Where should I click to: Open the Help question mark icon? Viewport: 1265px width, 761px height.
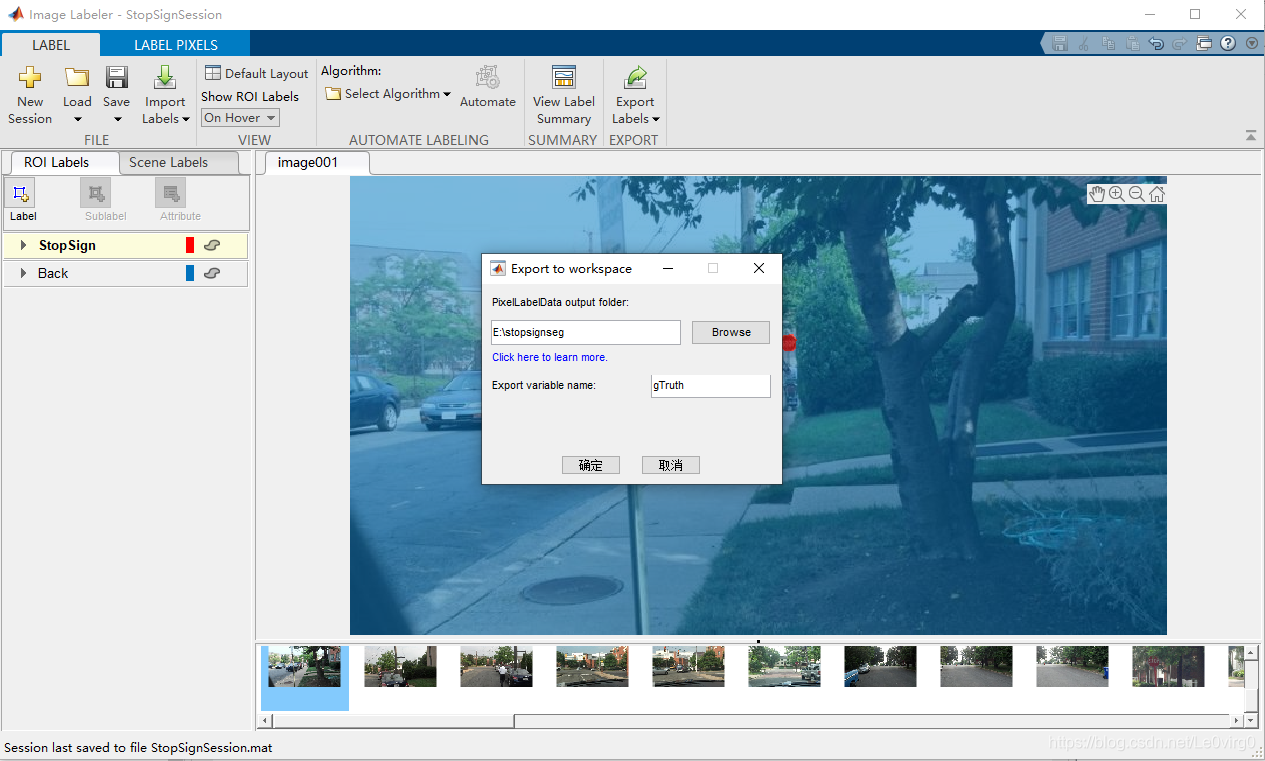click(1228, 44)
